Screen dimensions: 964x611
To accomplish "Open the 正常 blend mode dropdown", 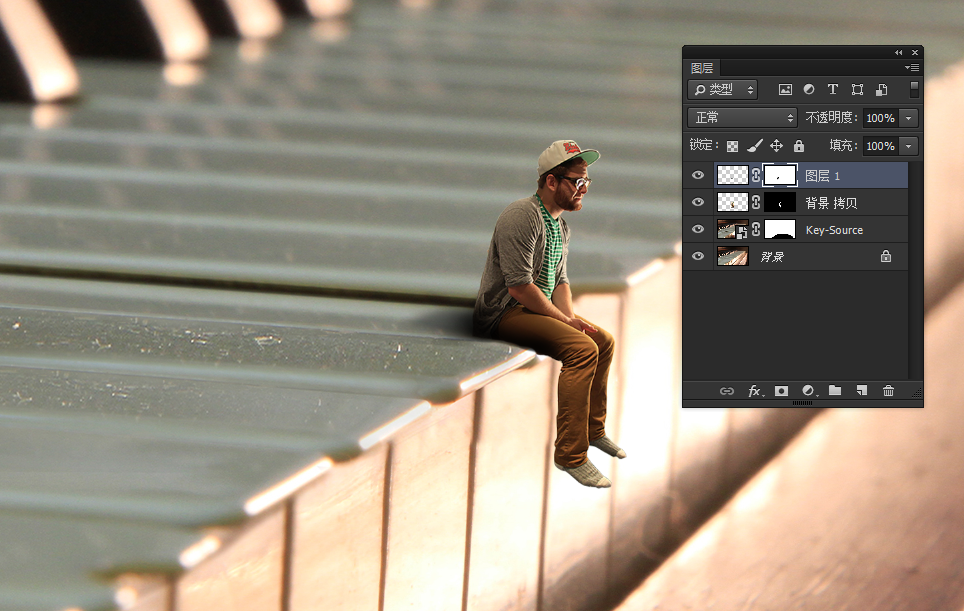I will point(743,118).
